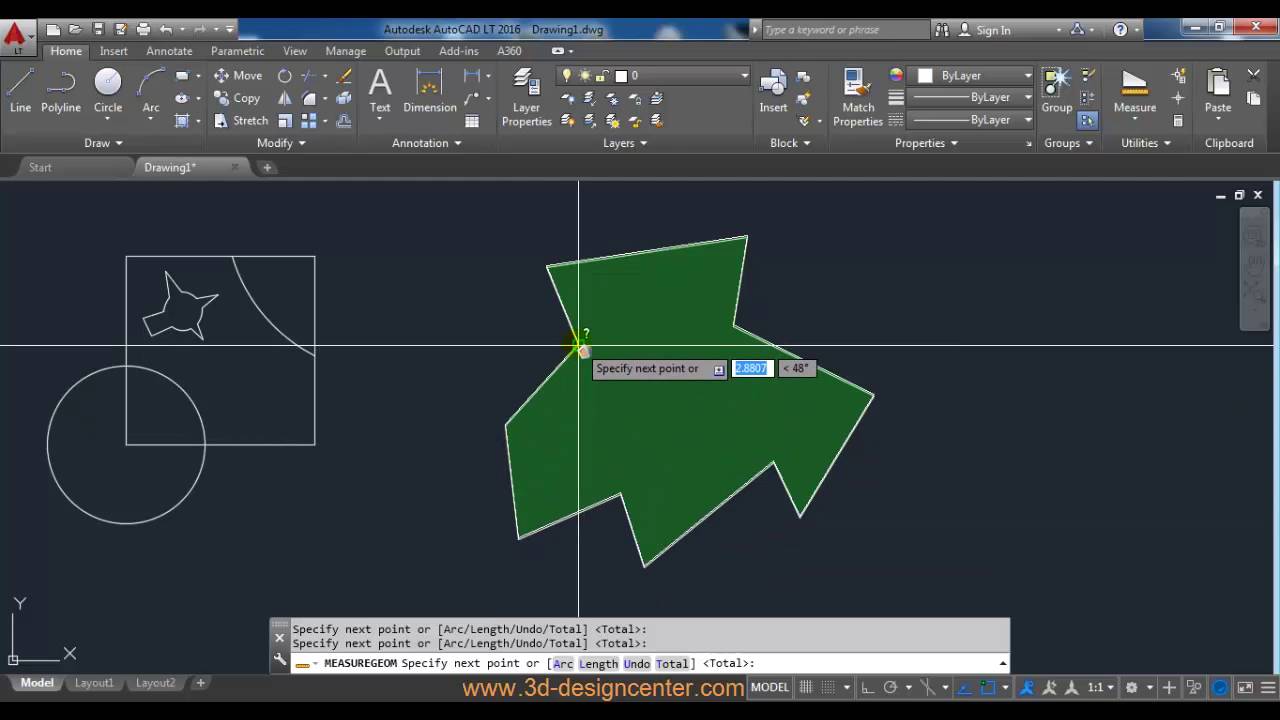Expand the Annotation panel
Screen dimensions: 1280x720
click(427, 143)
